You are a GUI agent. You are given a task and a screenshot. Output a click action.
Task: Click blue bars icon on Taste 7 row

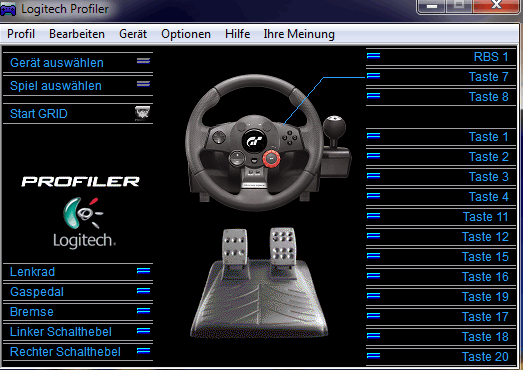point(374,76)
